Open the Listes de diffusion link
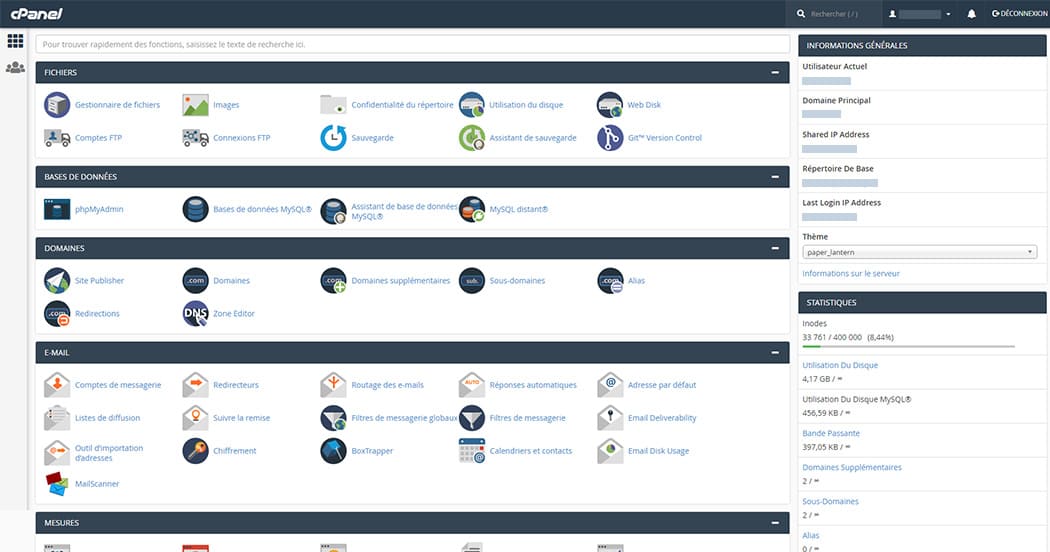The image size is (1050, 552). (107, 418)
